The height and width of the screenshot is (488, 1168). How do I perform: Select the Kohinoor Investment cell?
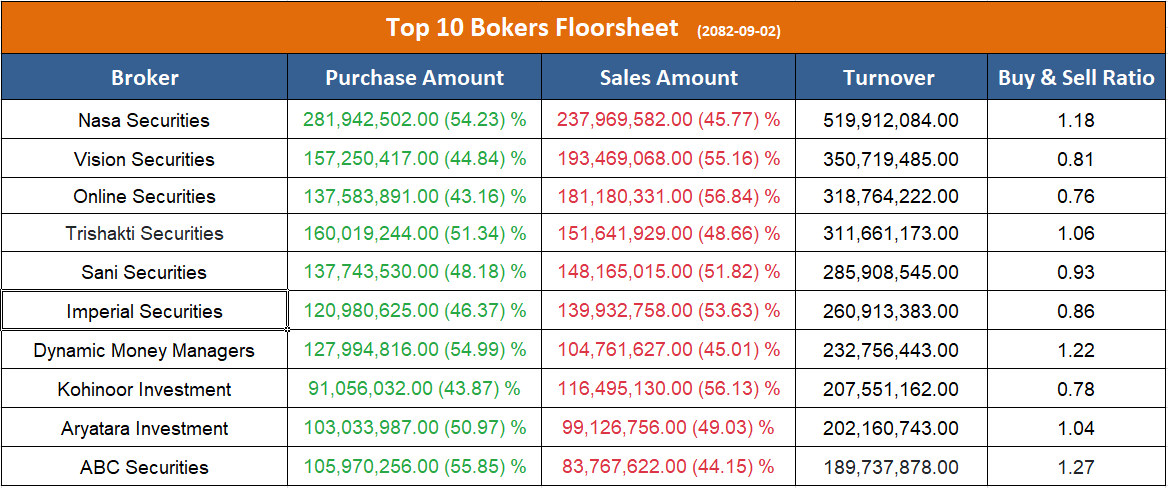point(144,390)
